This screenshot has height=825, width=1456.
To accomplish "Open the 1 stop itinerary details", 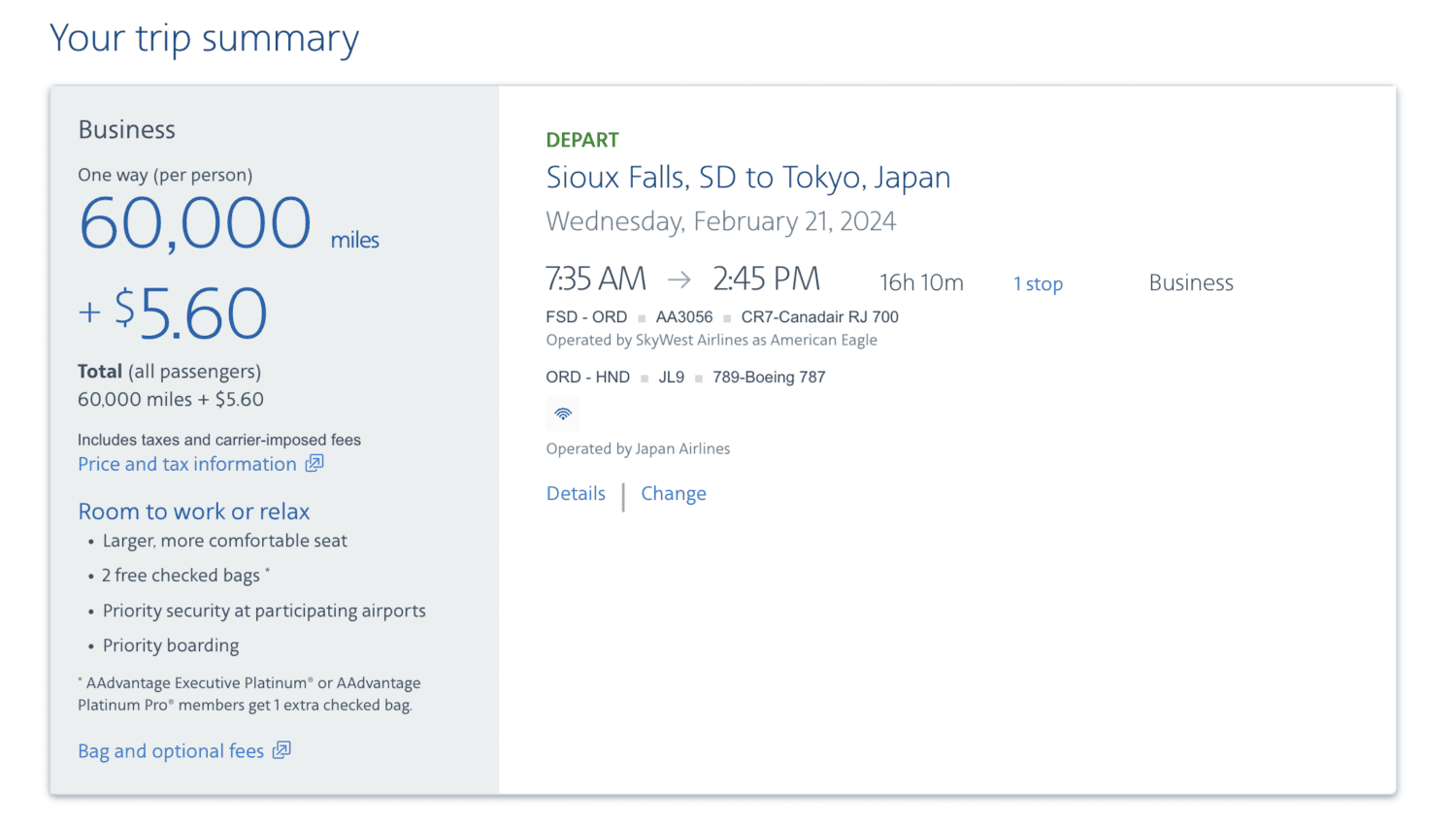I will click(x=1038, y=283).
